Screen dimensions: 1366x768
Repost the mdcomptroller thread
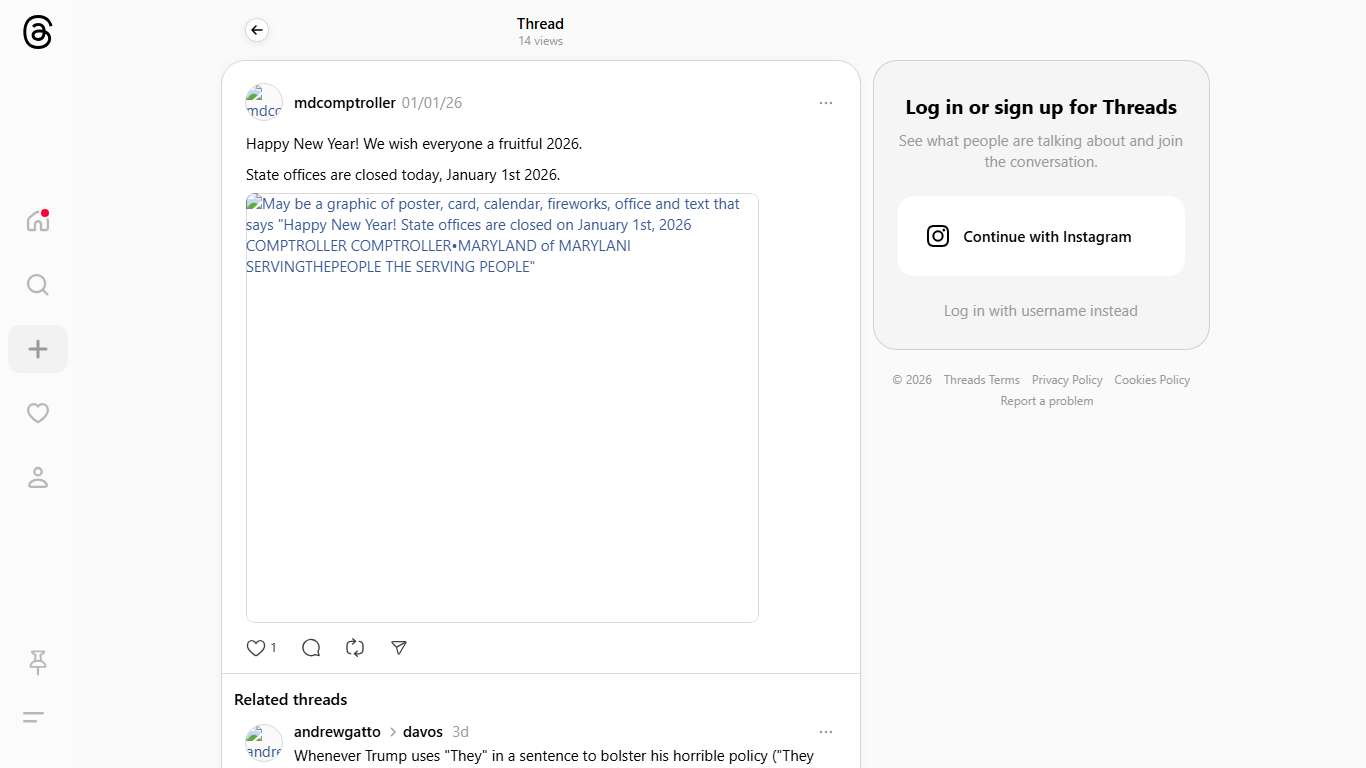[355, 648]
